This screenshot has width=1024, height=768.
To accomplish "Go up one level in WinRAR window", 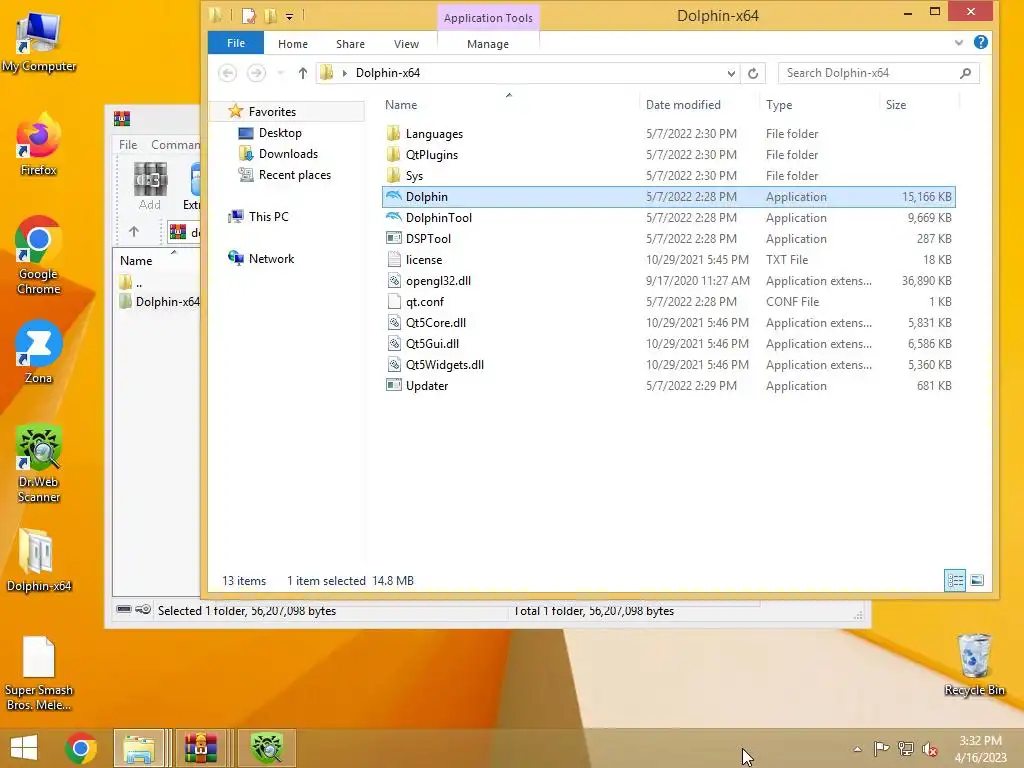I will tap(134, 231).
